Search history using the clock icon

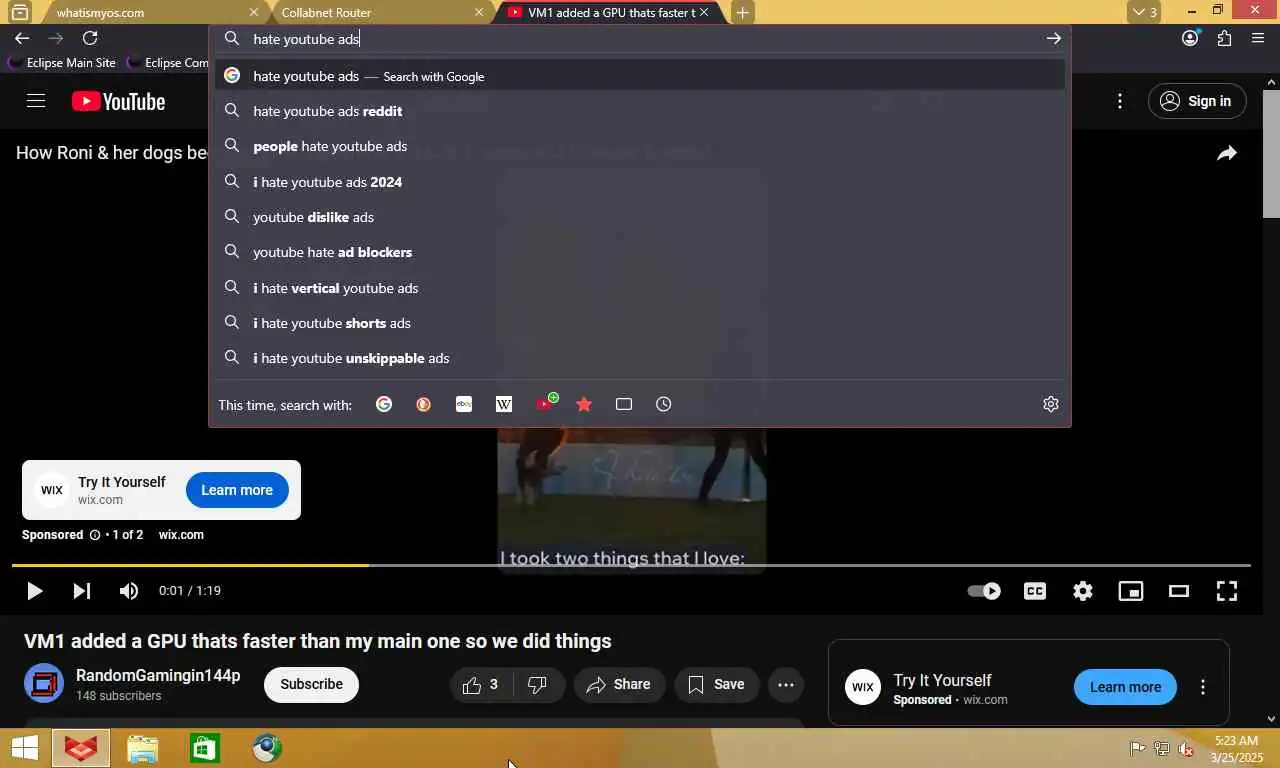[664, 404]
